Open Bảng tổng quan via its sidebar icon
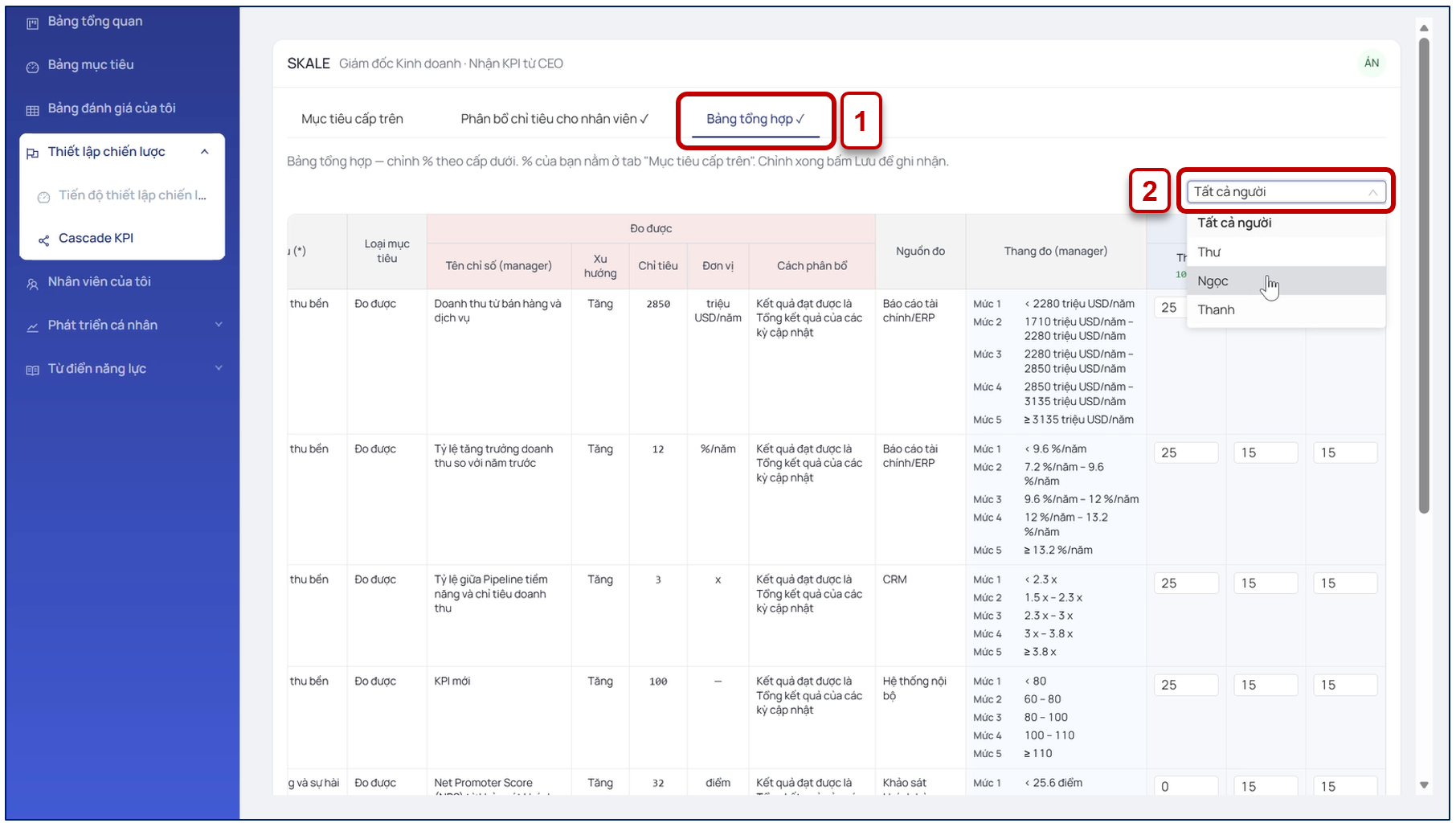The image size is (1456, 823). [32, 23]
